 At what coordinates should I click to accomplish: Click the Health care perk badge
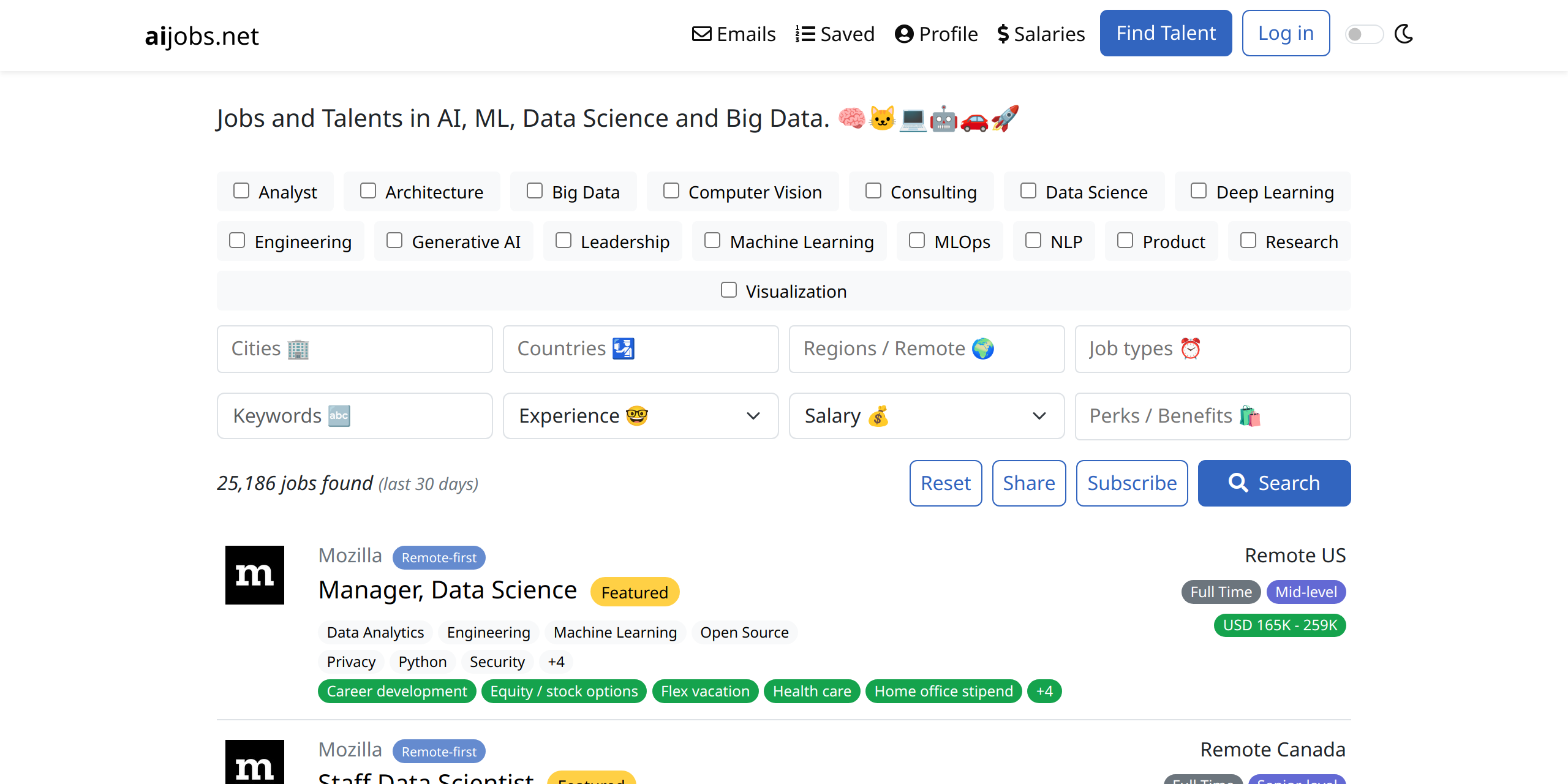812,691
